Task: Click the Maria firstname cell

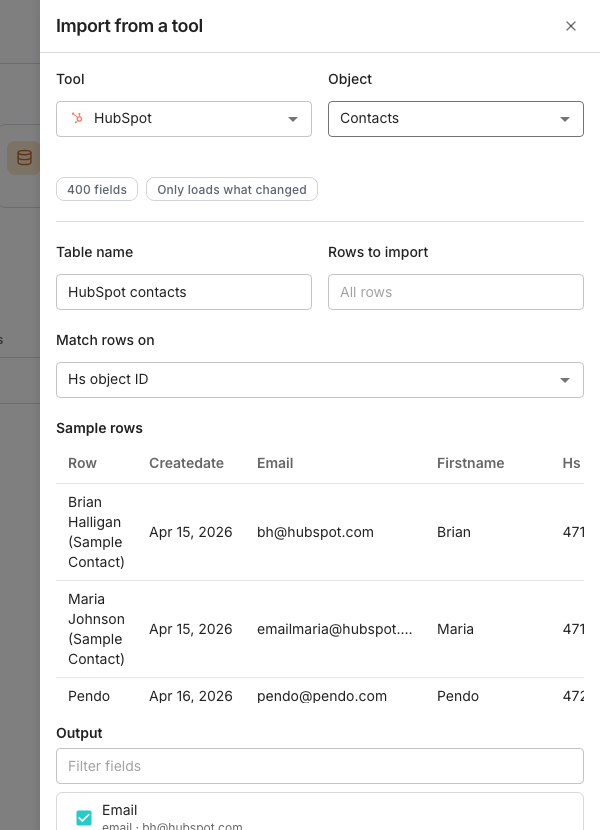Action: (455, 629)
